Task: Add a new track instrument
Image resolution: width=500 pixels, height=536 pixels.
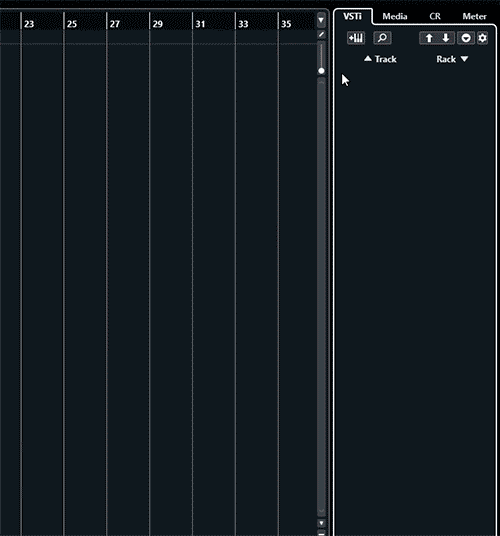Action: point(356,38)
